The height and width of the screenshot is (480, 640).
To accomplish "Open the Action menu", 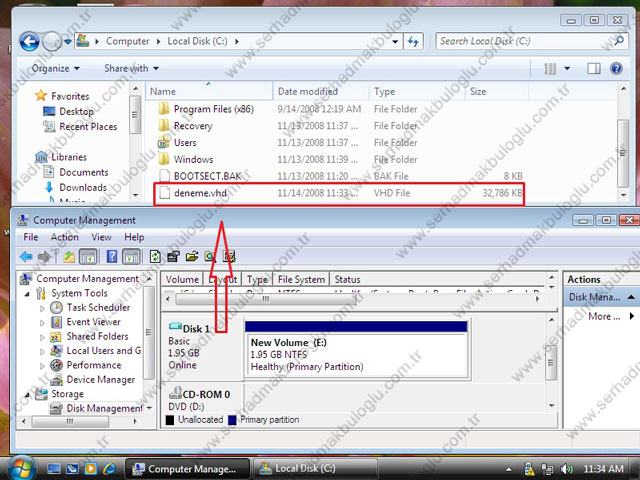I will 64,237.
